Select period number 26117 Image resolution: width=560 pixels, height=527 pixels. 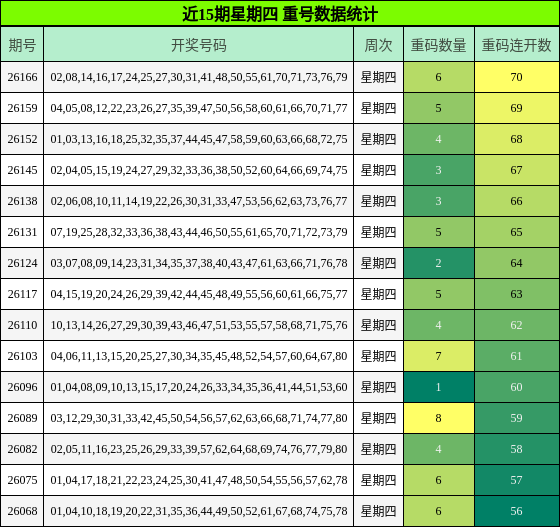point(22,294)
